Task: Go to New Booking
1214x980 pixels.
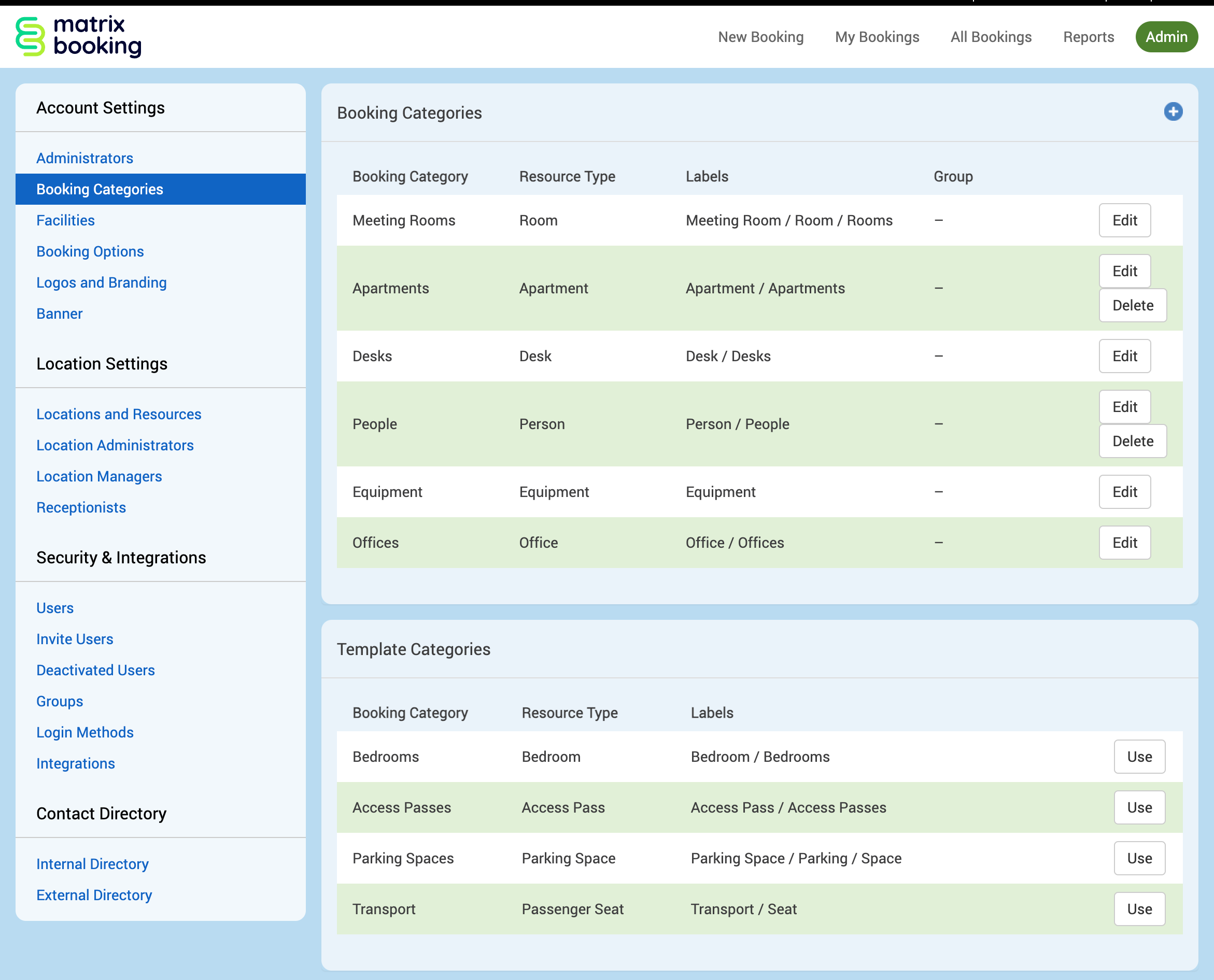Action: coord(760,37)
